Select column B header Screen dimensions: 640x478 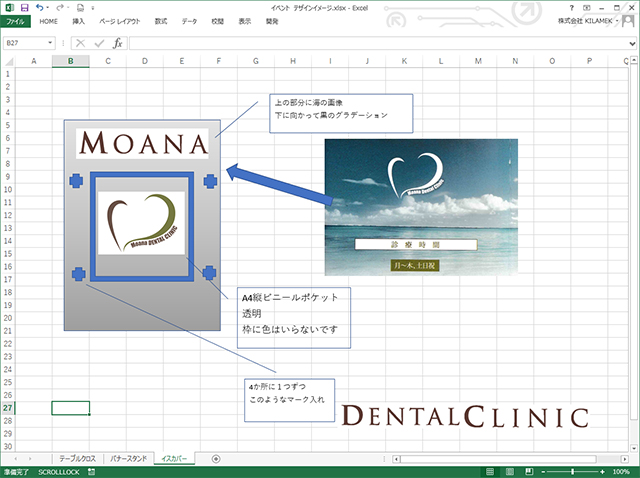pos(71,61)
